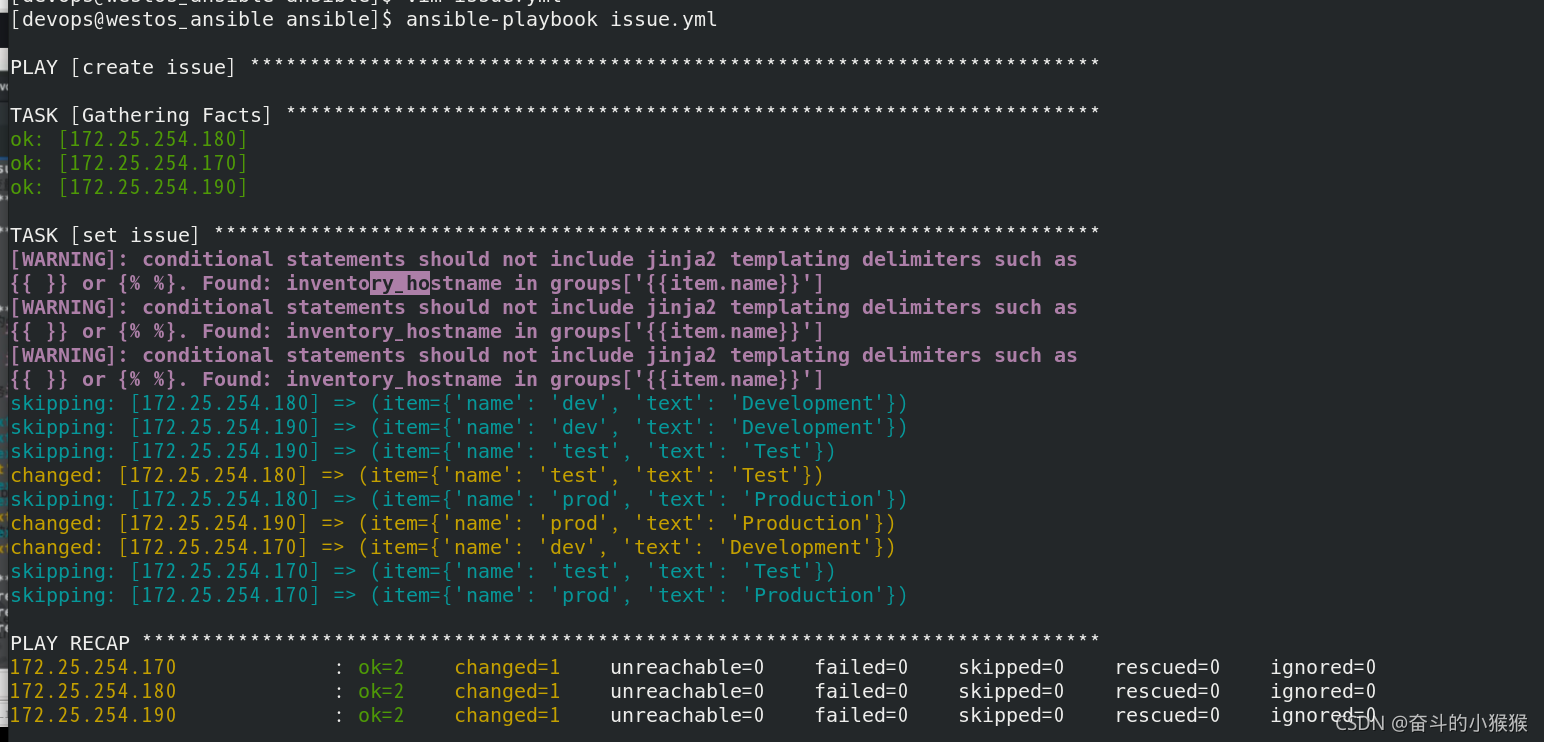This screenshot has height=742, width=1544.
Task: Click skipping line for 172.25.254.180 'dev' item
Action: tap(459, 404)
